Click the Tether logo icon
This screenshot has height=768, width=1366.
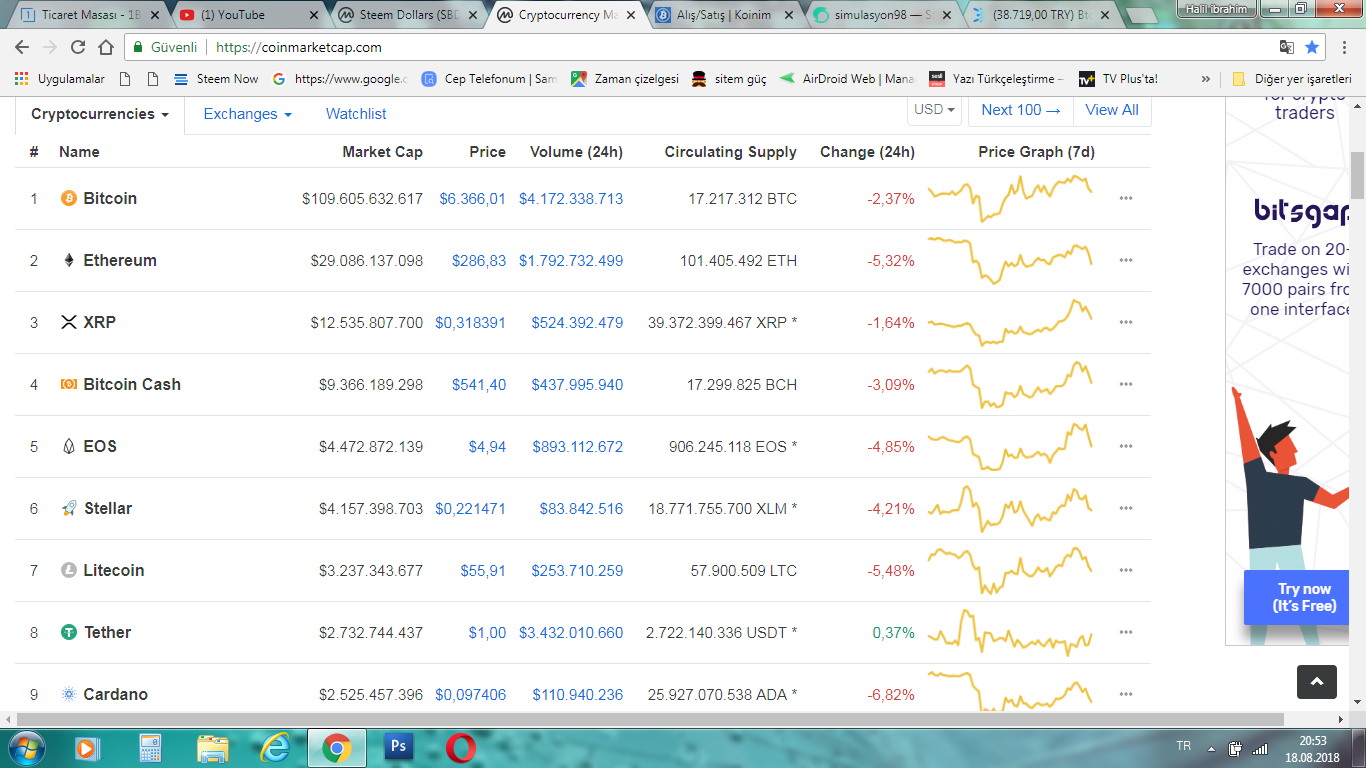tap(69, 632)
